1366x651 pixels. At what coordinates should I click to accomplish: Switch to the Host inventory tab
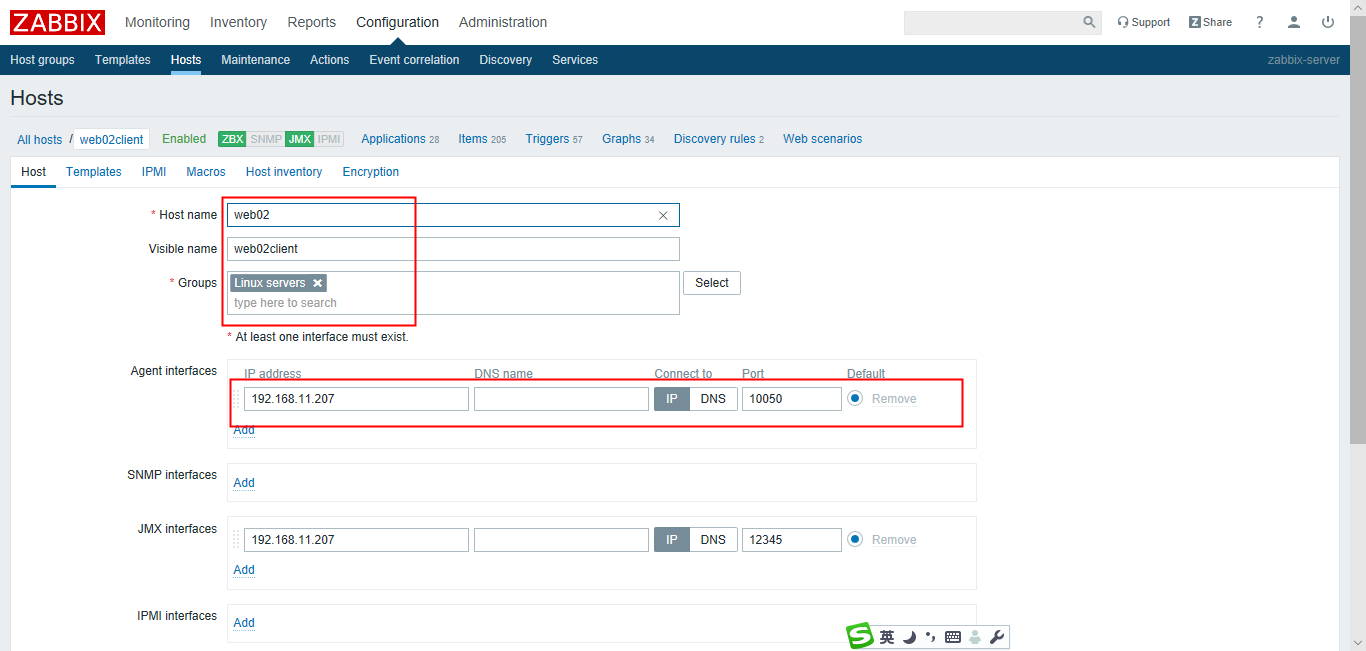point(284,172)
